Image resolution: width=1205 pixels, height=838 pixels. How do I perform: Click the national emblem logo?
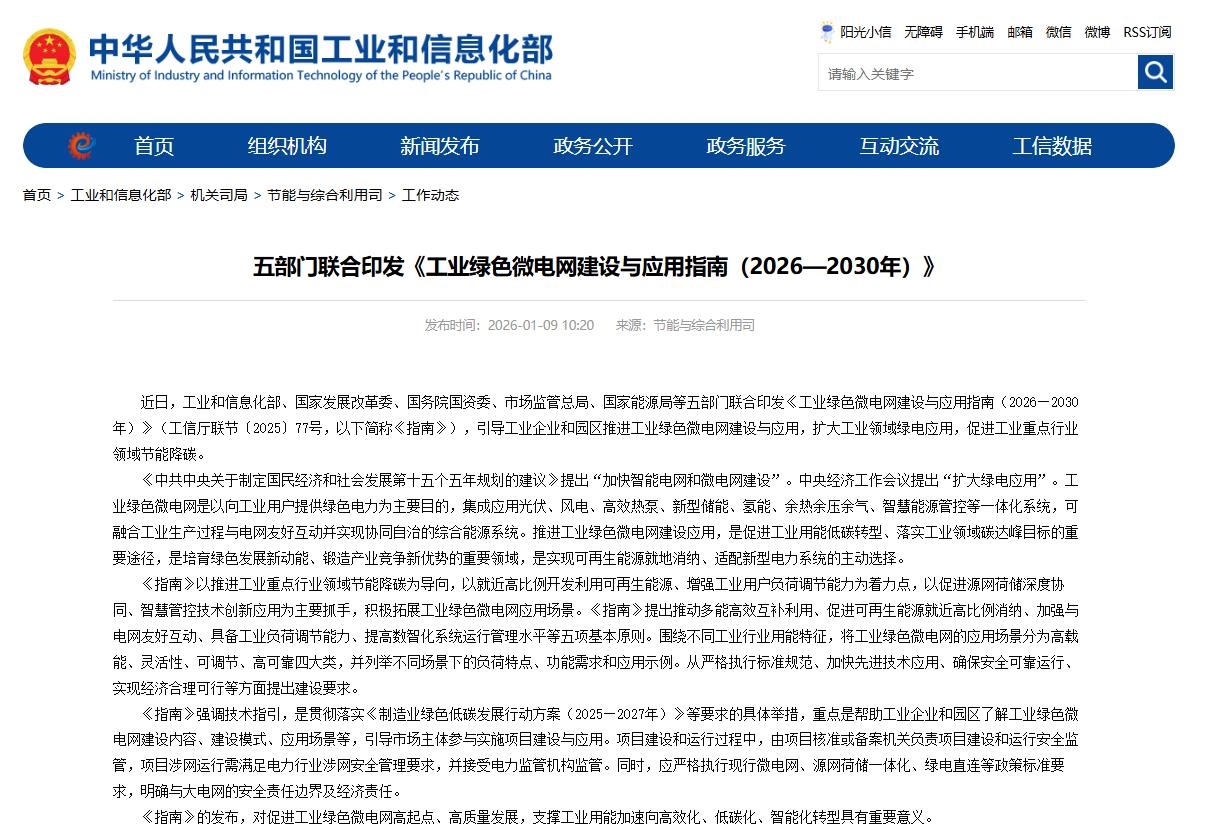[x=49, y=57]
